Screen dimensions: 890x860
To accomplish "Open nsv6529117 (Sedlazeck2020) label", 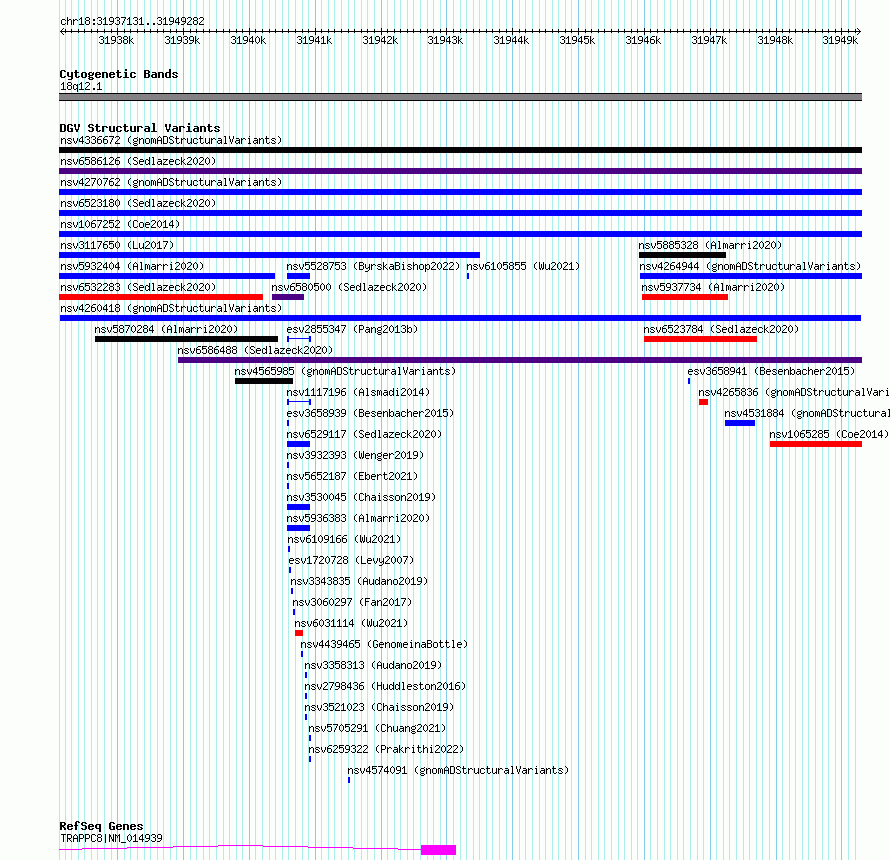I will click(x=364, y=434).
